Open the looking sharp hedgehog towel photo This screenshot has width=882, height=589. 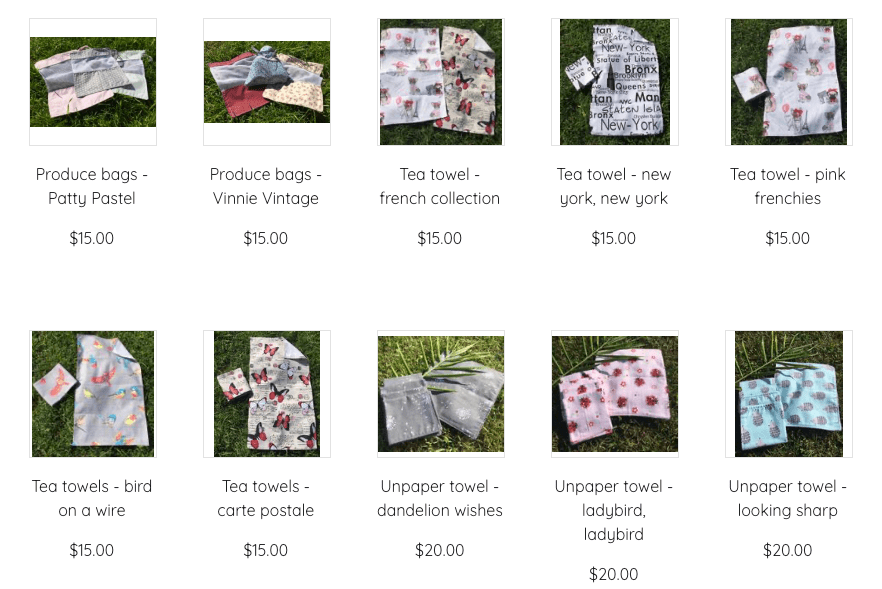tap(789, 394)
